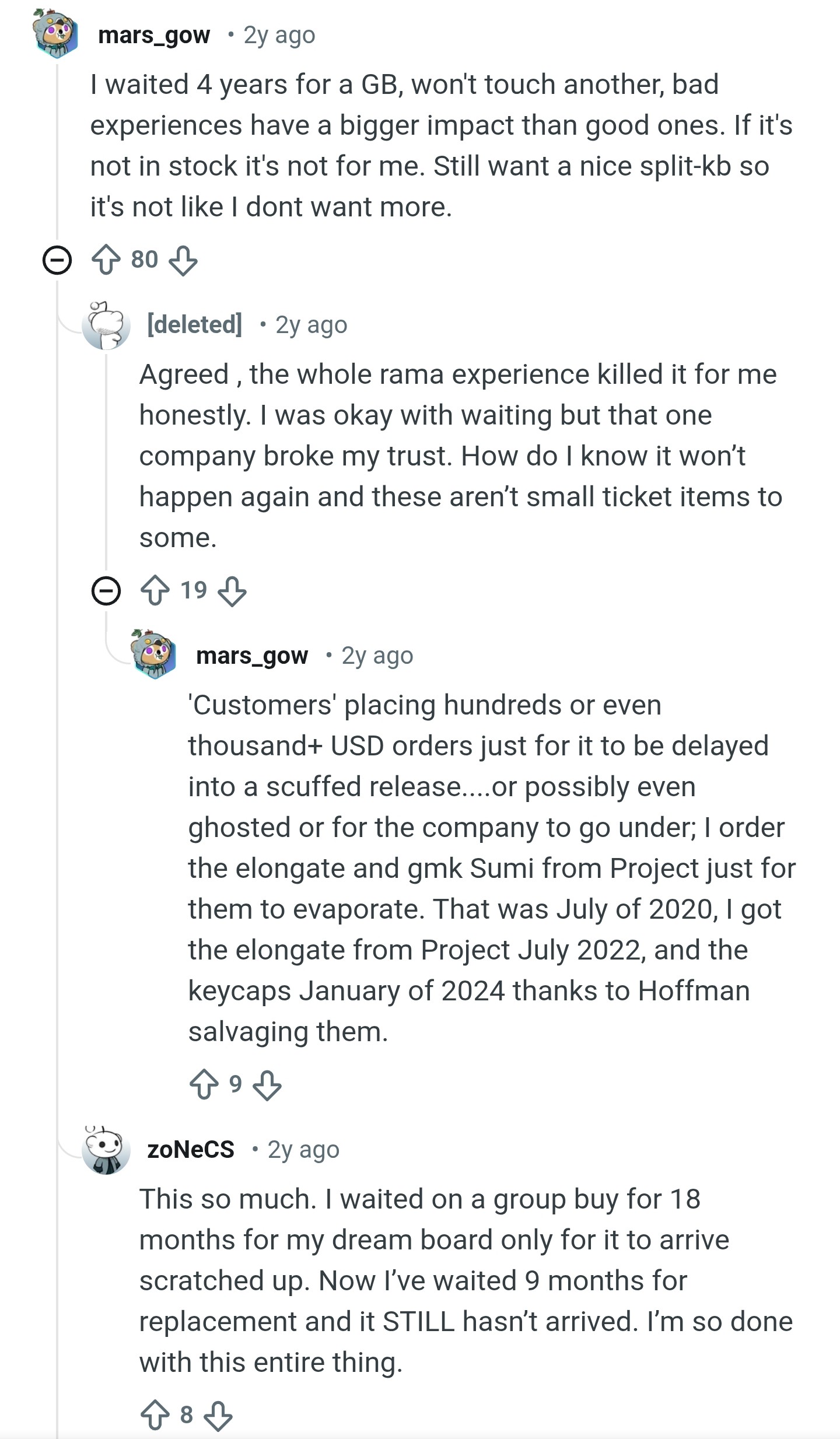
Task: Upvote mars_gow's reply about gmk Sumi keycaps
Action: click(x=204, y=1084)
